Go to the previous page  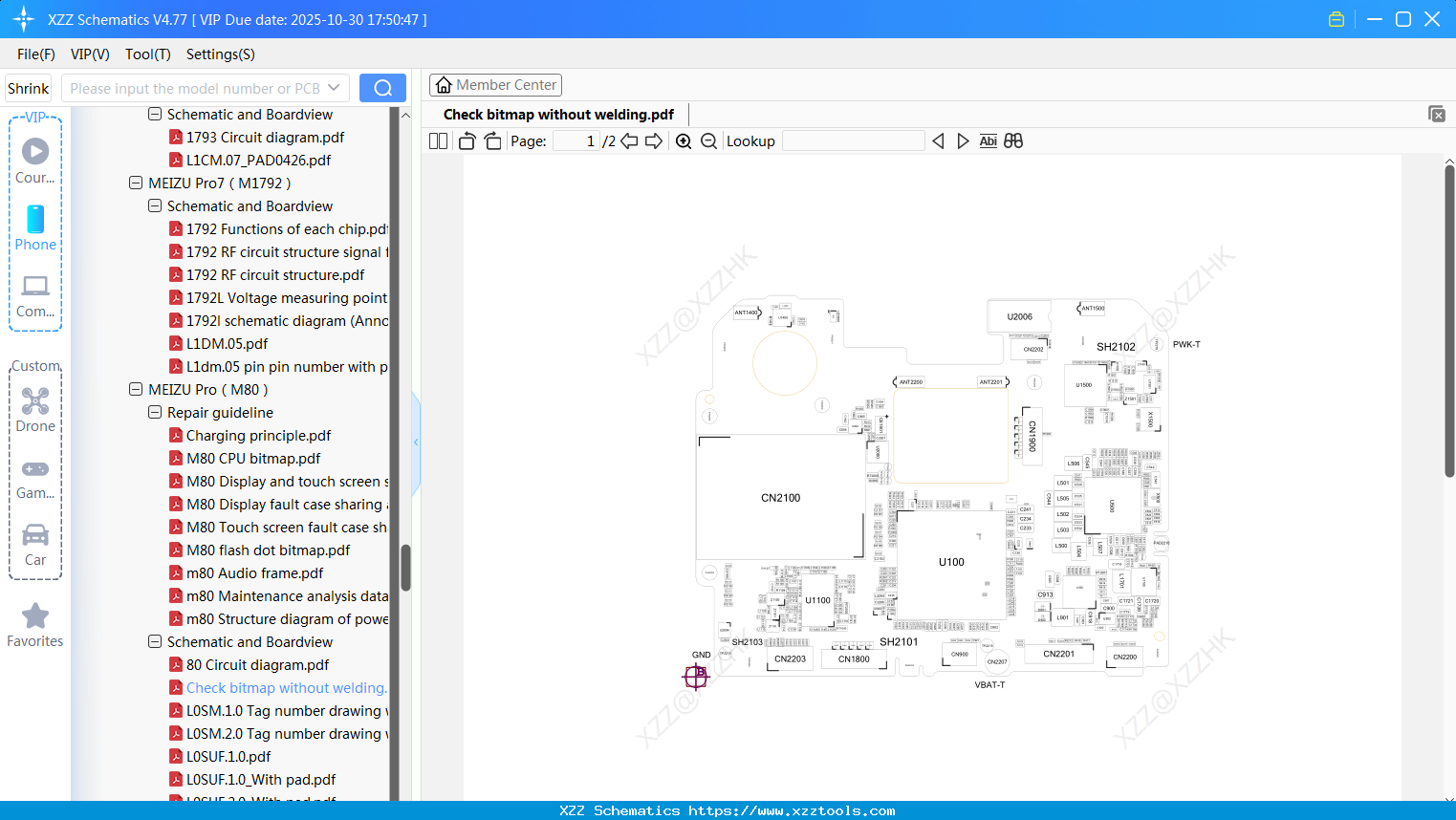(x=629, y=141)
